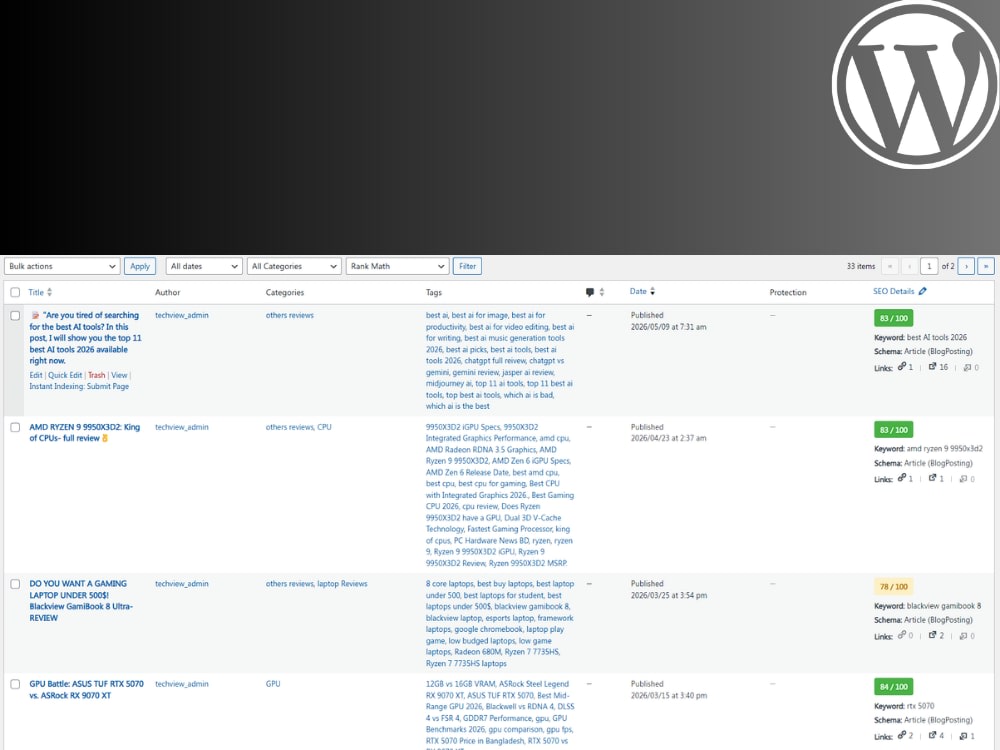Click the internal links icon in AMD Ryzen row

902,478
